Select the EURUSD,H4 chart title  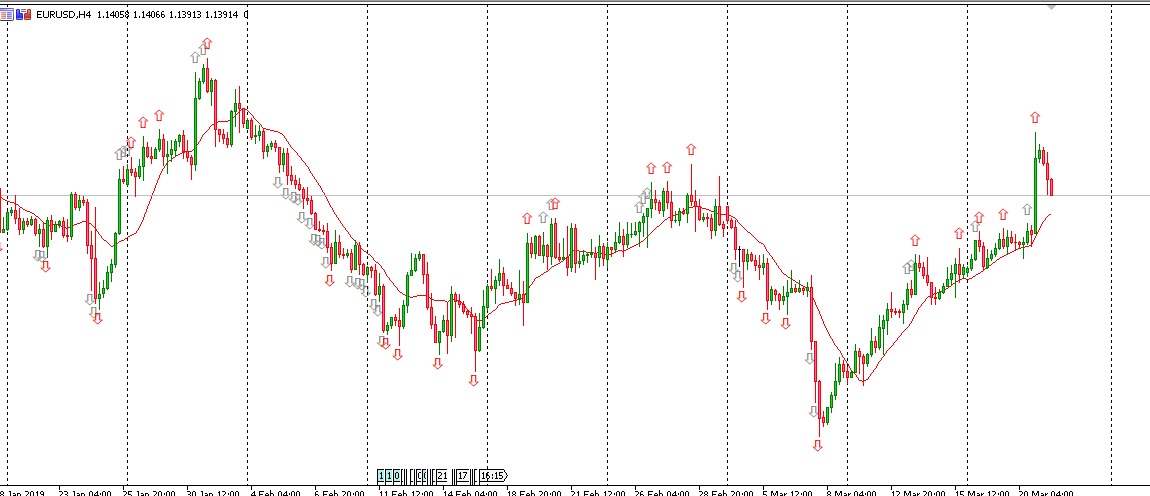pos(63,14)
